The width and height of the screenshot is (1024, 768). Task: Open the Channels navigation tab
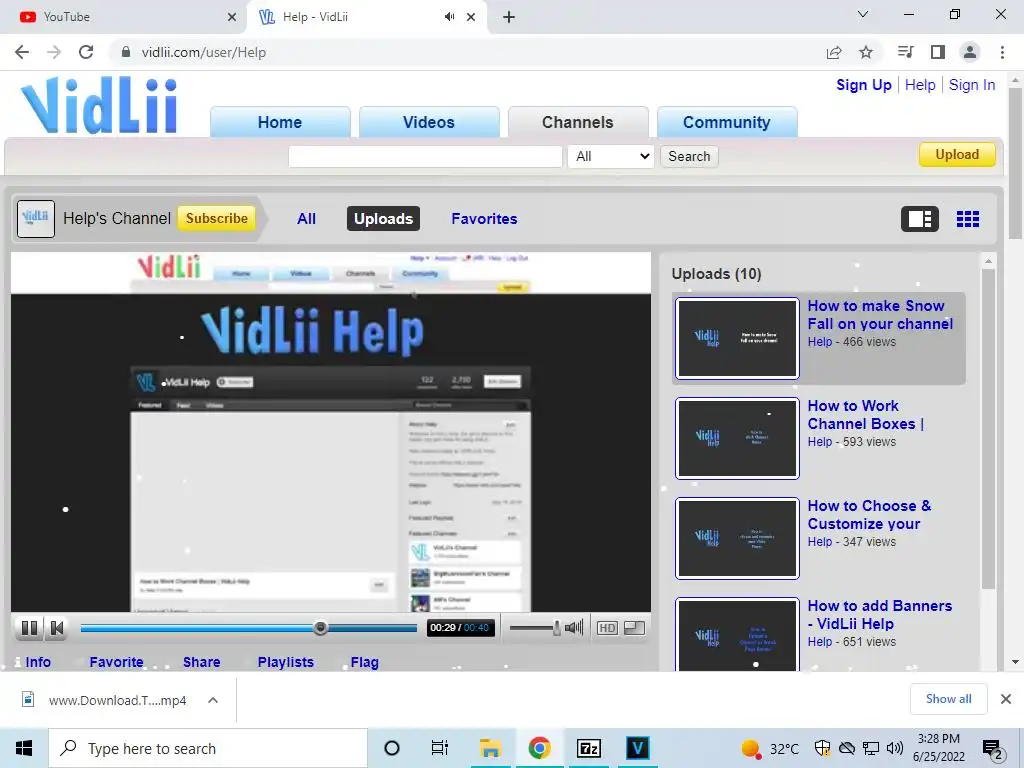578,122
